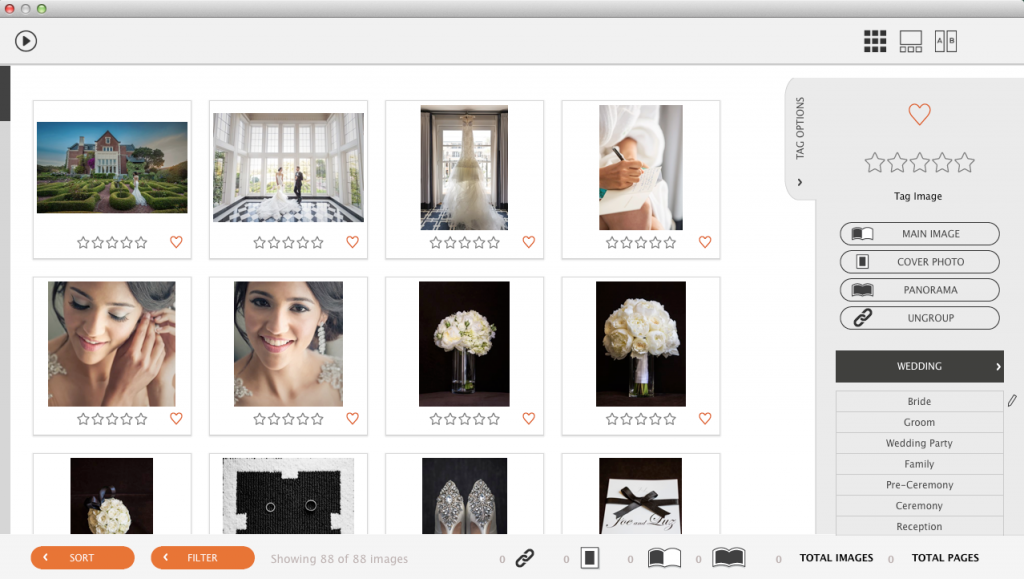
Task: Favorite the large white peony bouquet photo
Action: (705, 418)
